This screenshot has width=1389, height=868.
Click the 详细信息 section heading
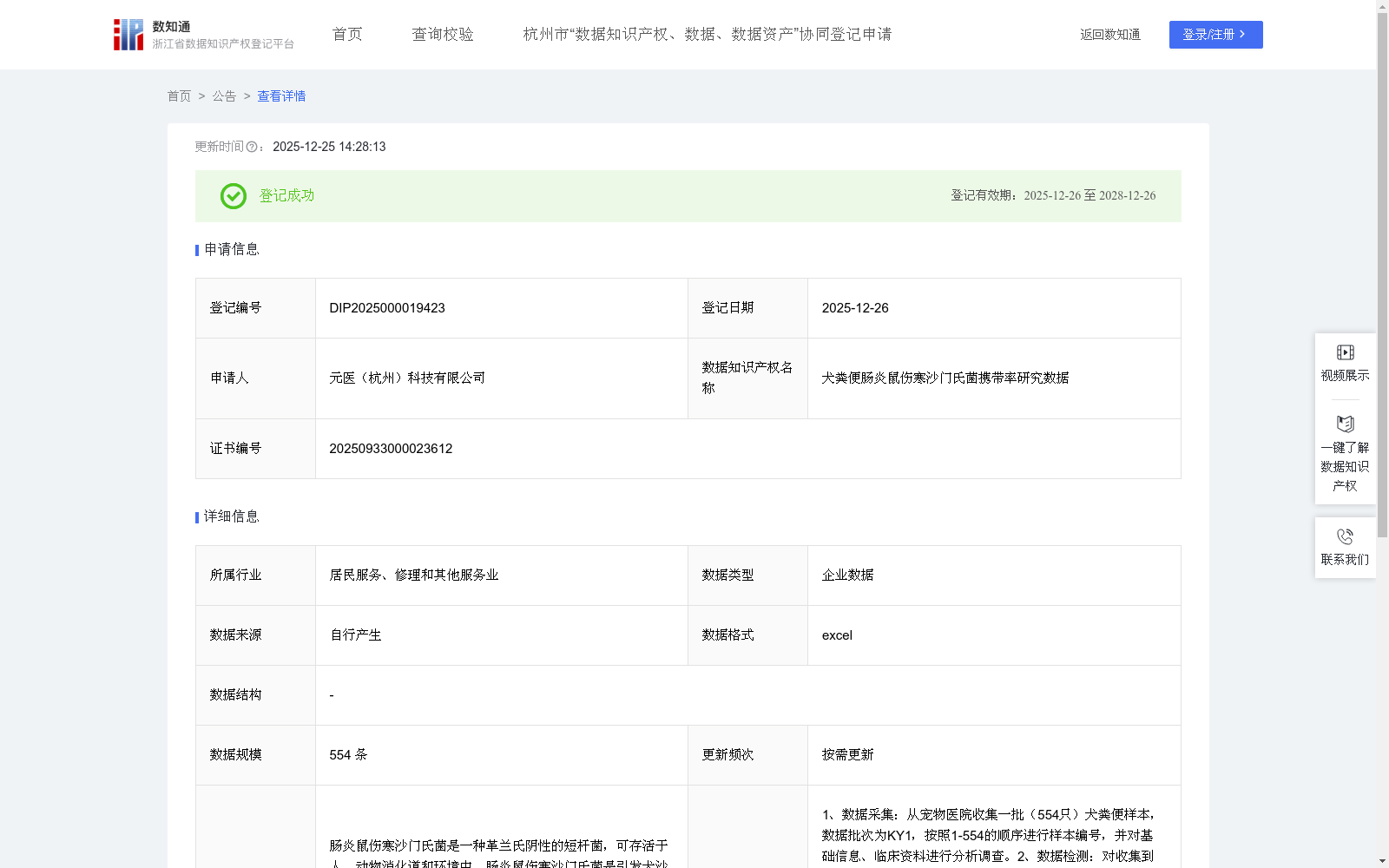click(x=232, y=517)
